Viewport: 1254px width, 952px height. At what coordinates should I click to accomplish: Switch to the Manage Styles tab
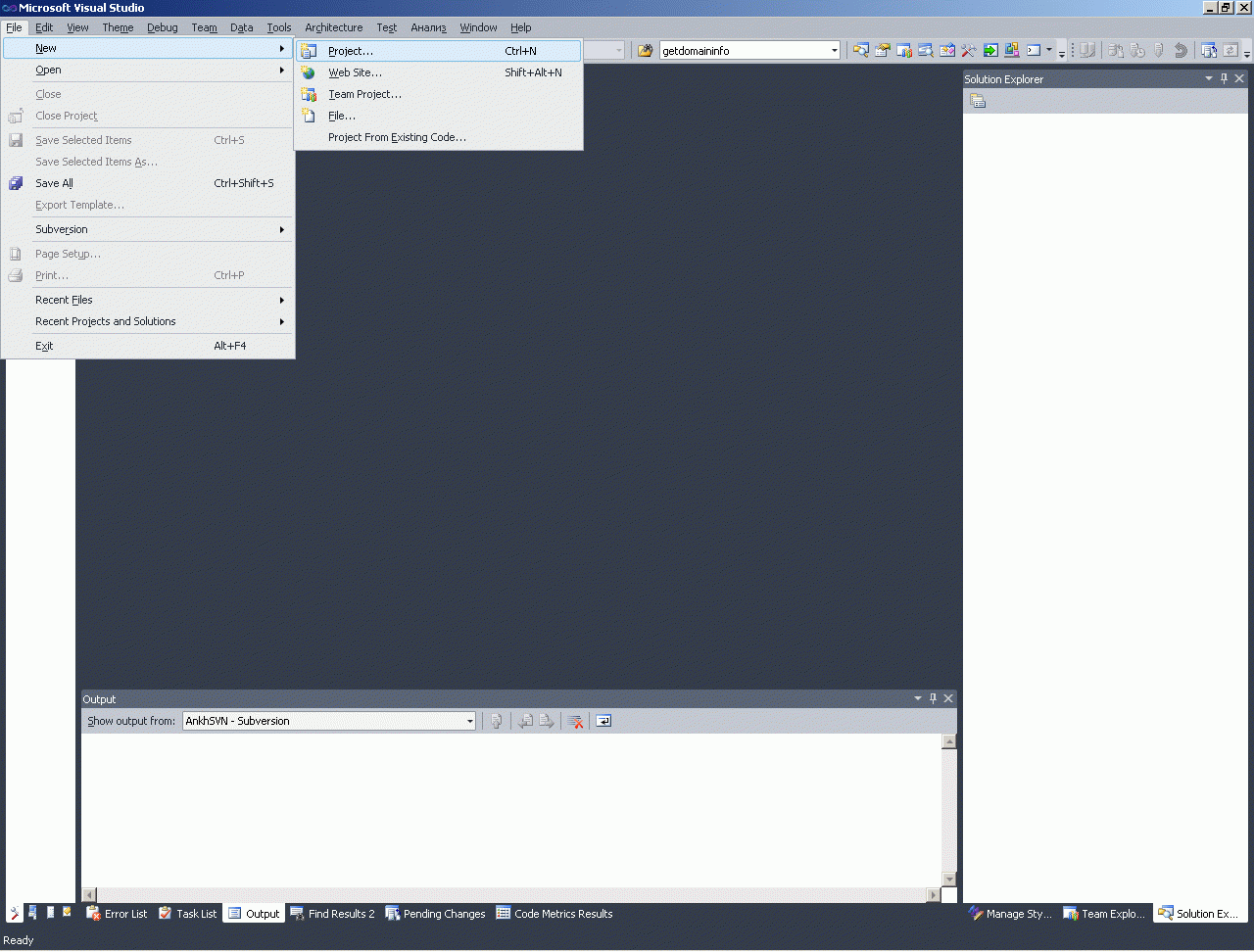click(1010, 914)
